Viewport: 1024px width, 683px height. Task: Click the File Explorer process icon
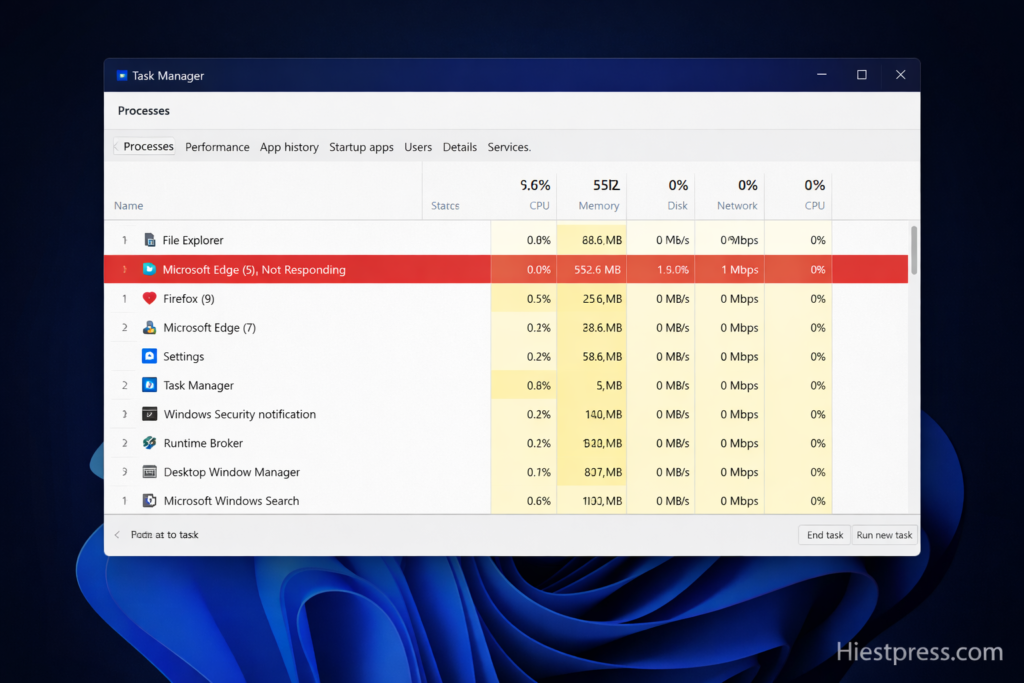tap(150, 240)
